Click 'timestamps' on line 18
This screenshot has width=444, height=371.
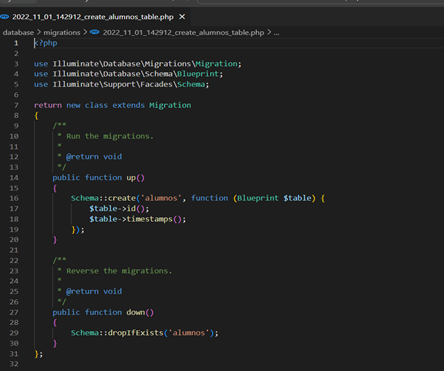tap(149, 219)
